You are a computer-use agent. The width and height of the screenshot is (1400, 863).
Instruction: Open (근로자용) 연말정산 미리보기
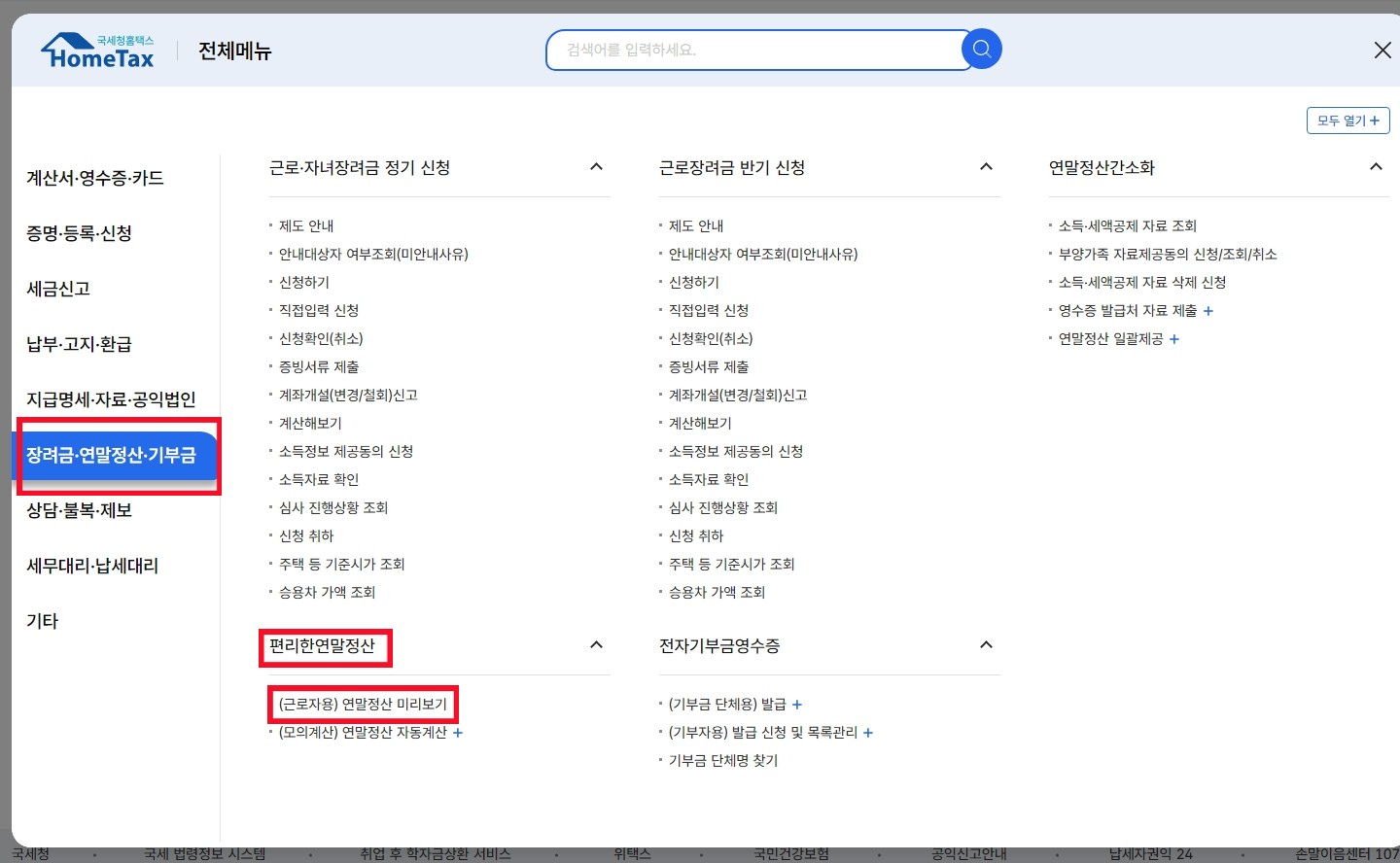363,703
